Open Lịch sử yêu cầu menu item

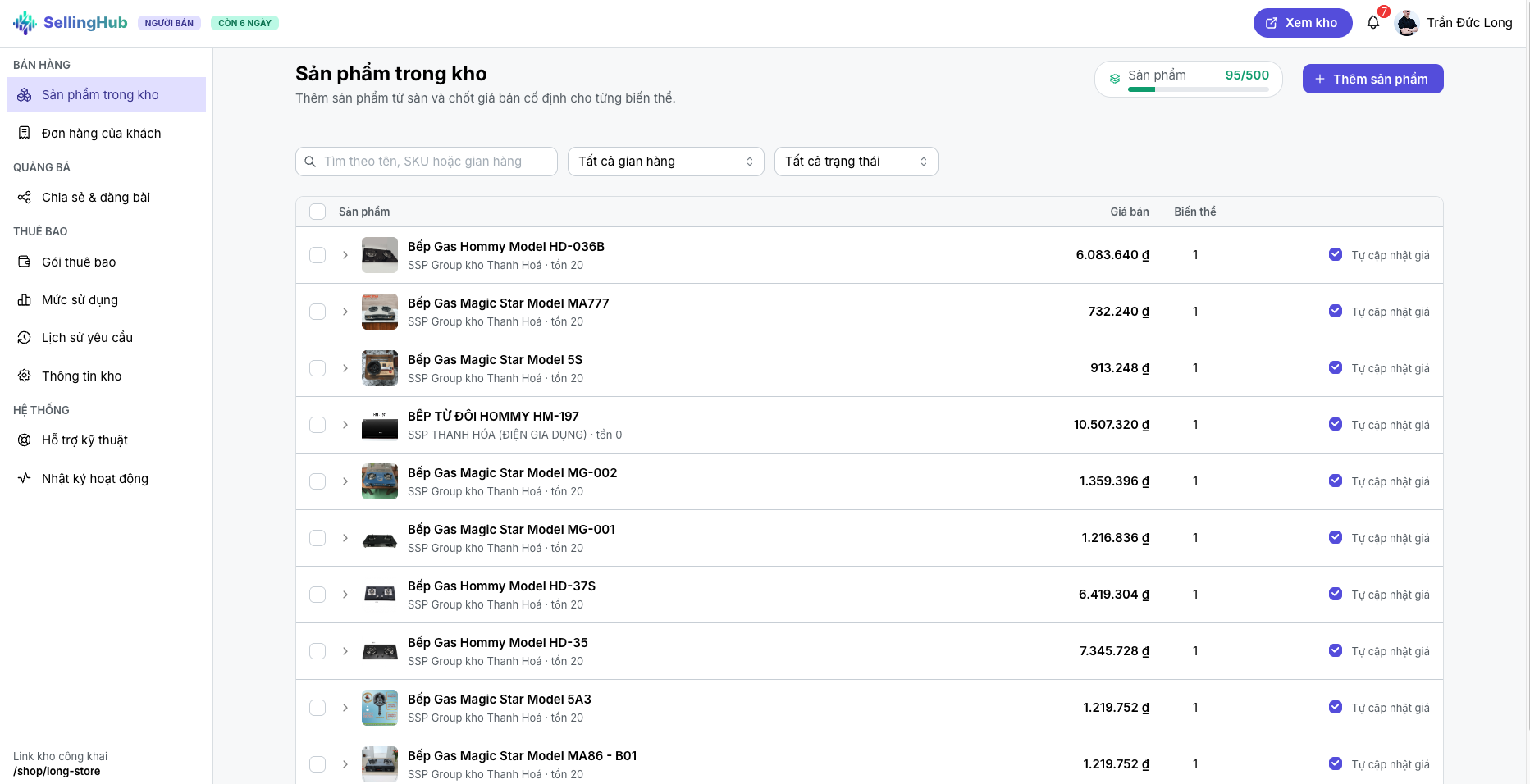coord(106,338)
